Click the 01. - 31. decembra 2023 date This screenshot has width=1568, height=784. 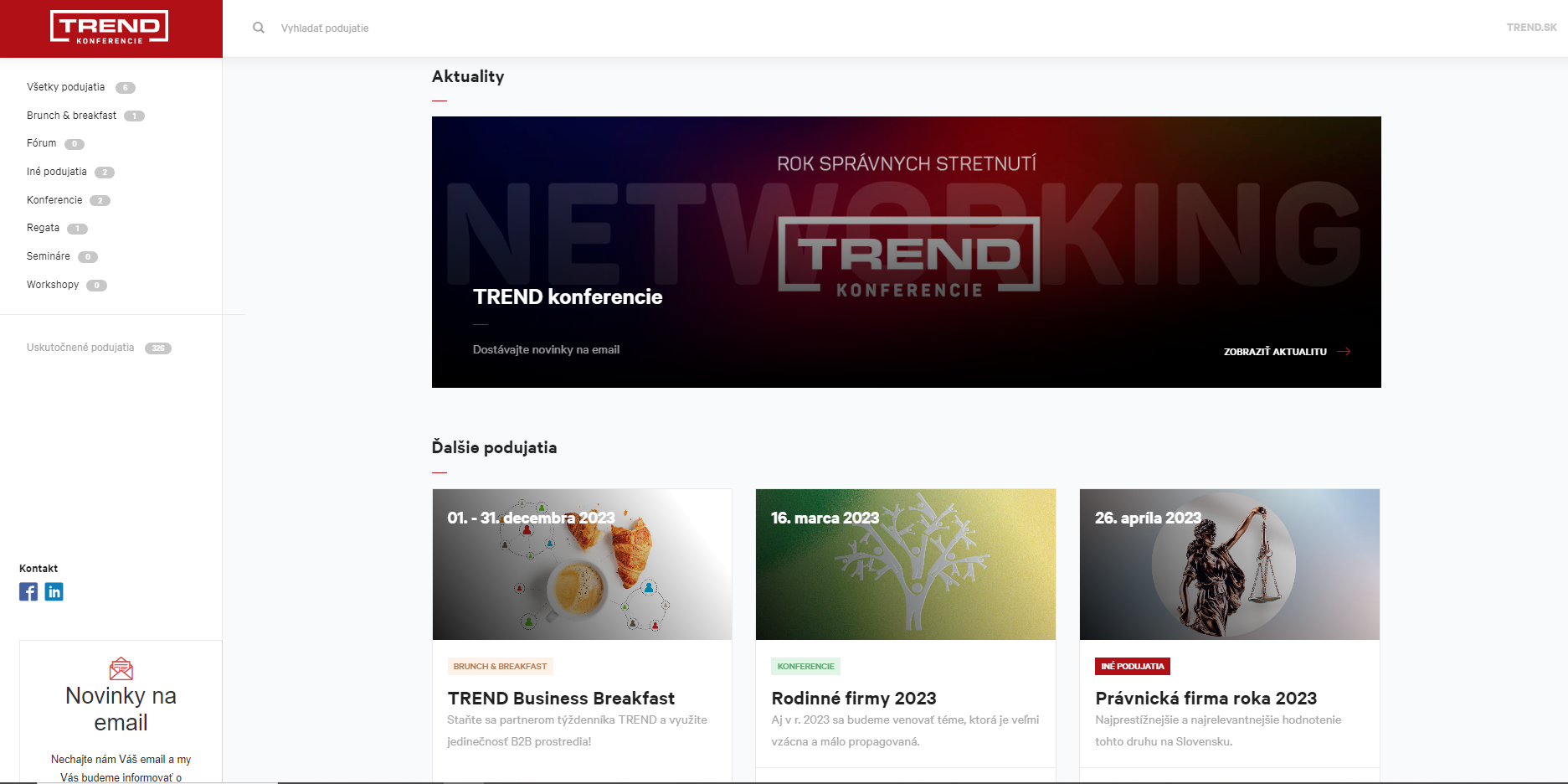[x=531, y=518]
